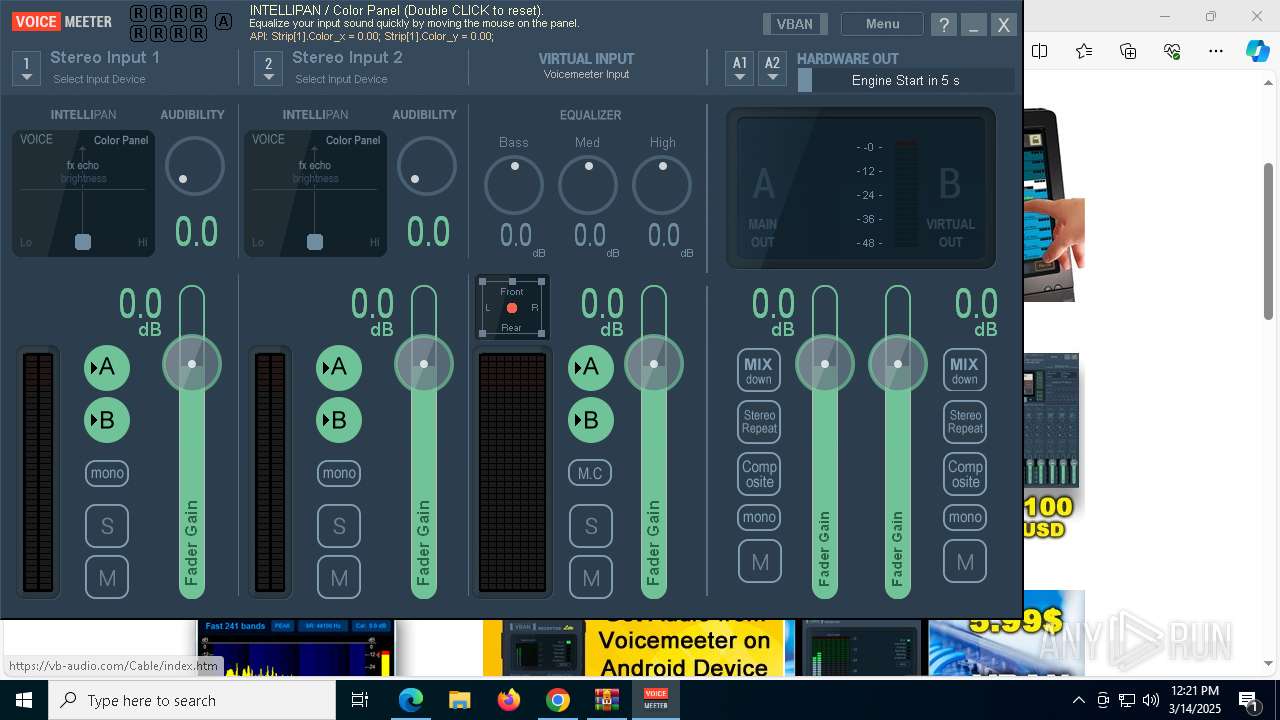Click Audibility knob of Stereo Input 1
The image size is (1280, 720).
pos(194,166)
